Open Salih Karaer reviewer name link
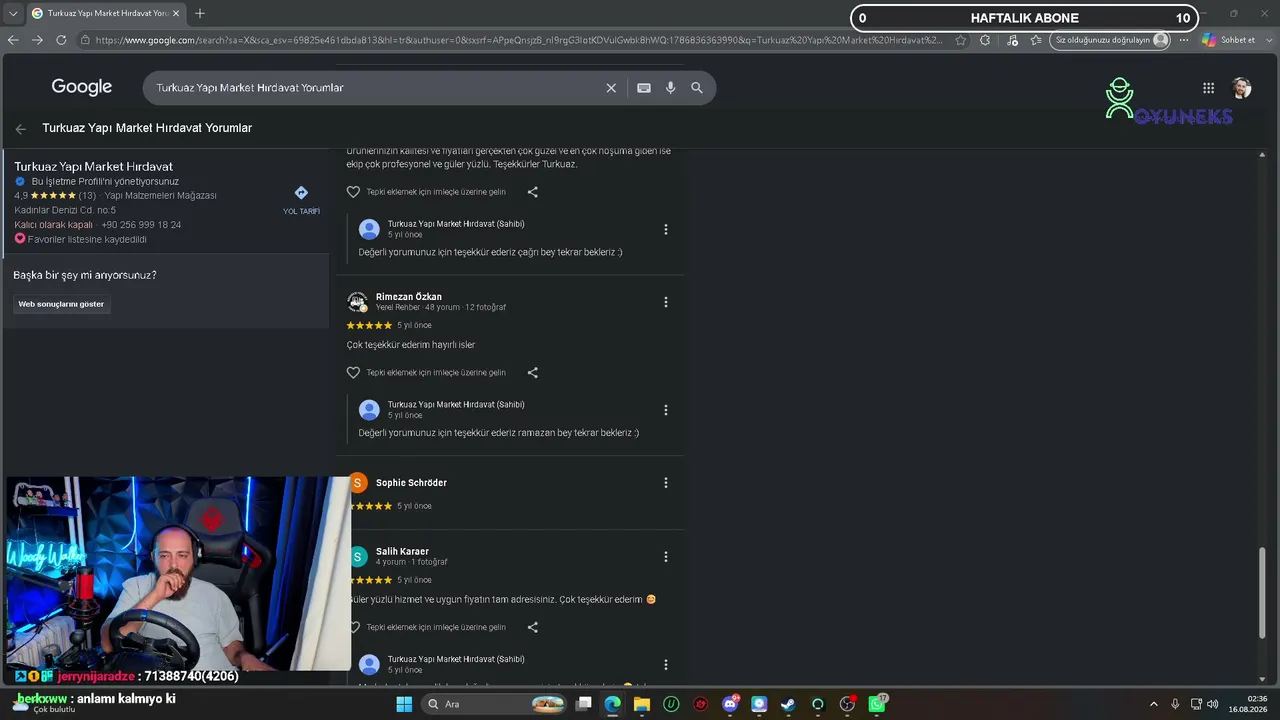The image size is (1280, 720). pos(402,552)
